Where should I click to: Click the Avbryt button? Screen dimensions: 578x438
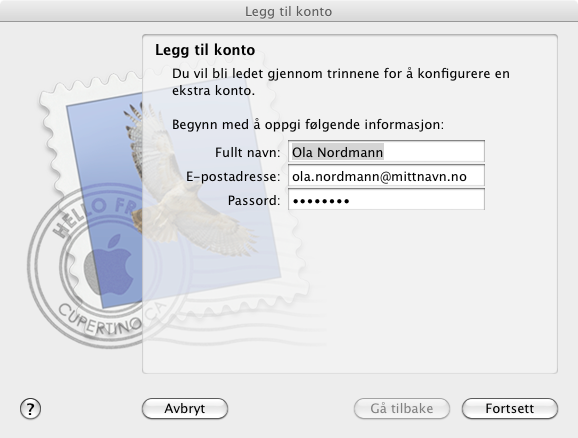pyautogui.click(x=185, y=409)
